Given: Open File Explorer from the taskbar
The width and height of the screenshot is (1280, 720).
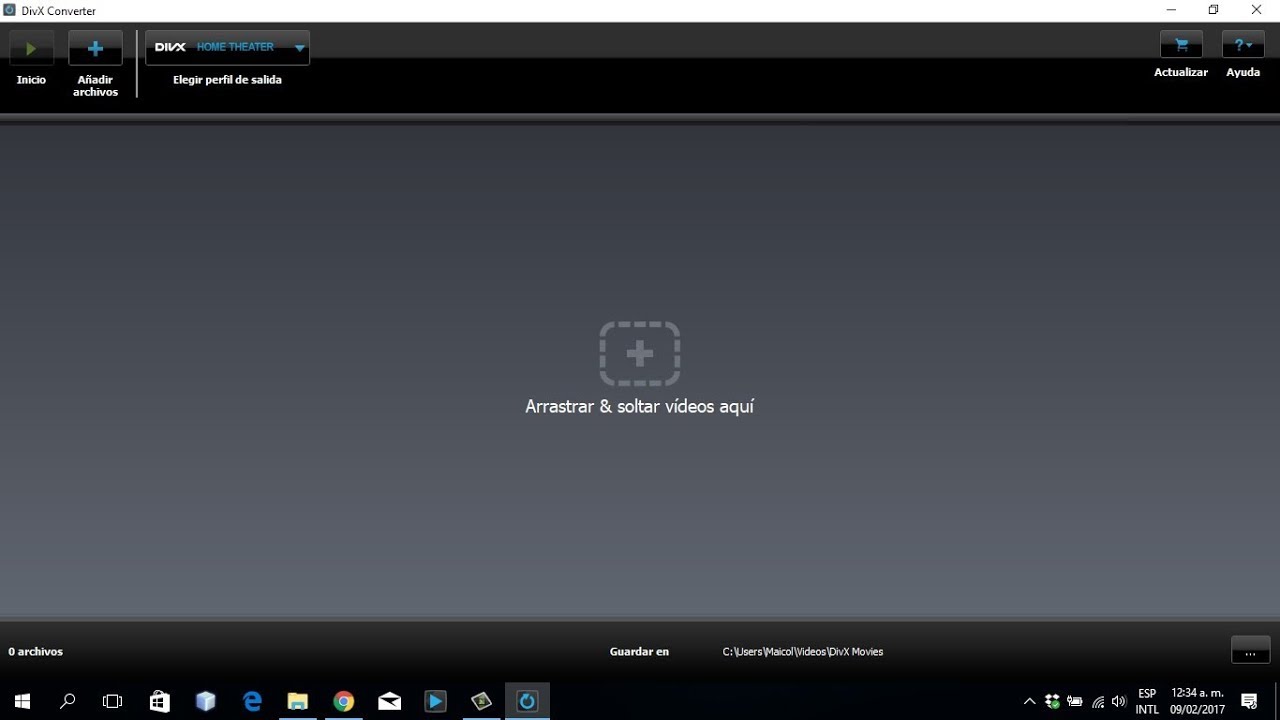Looking at the screenshot, I should (298, 701).
